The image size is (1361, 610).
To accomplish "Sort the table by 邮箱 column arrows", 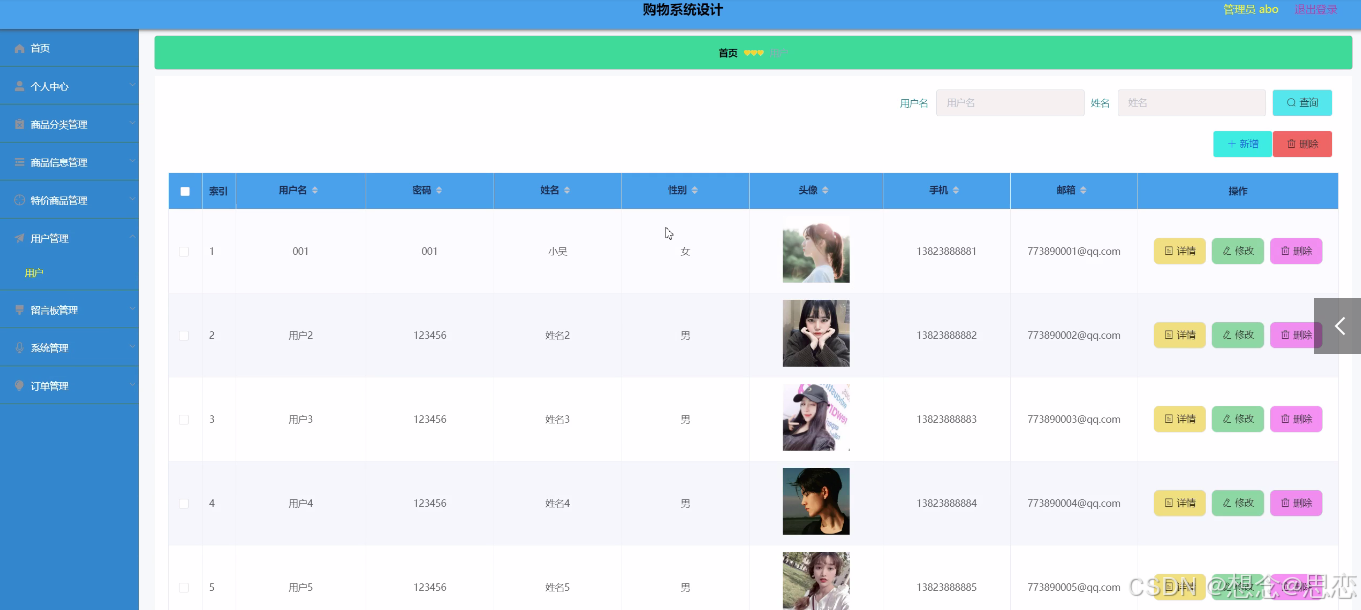I will click(x=1083, y=190).
